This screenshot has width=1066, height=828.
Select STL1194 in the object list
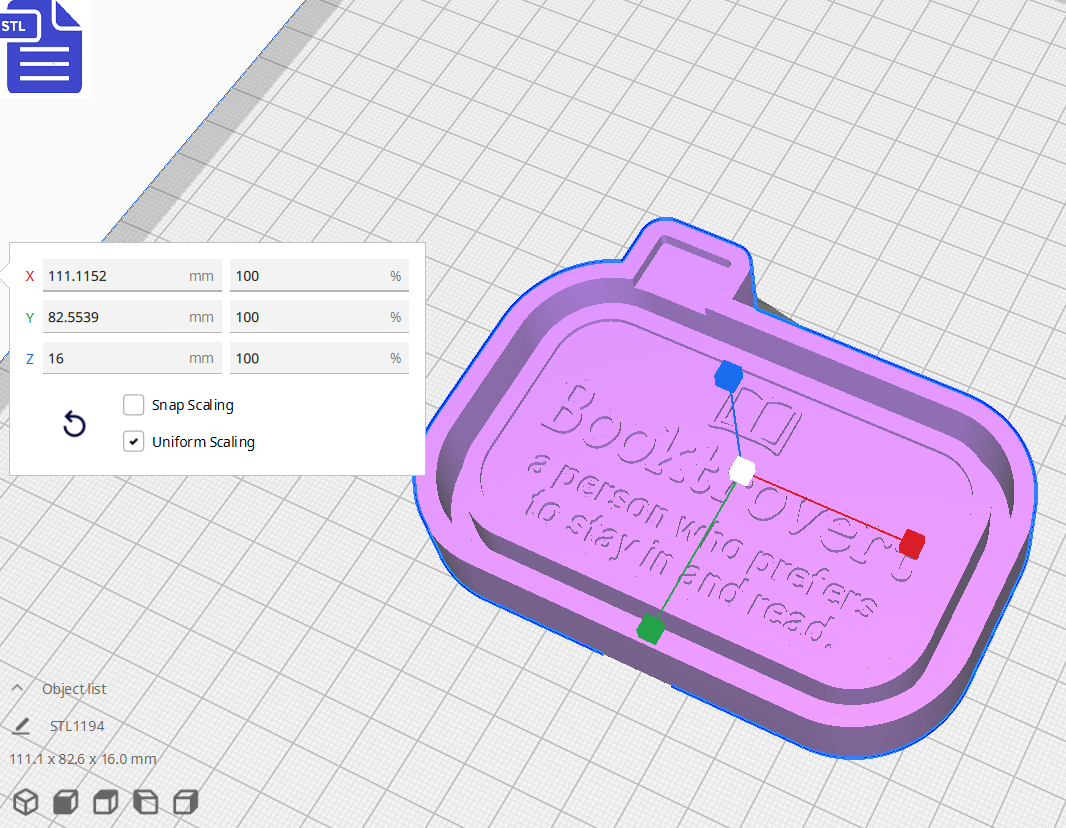coord(77,725)
